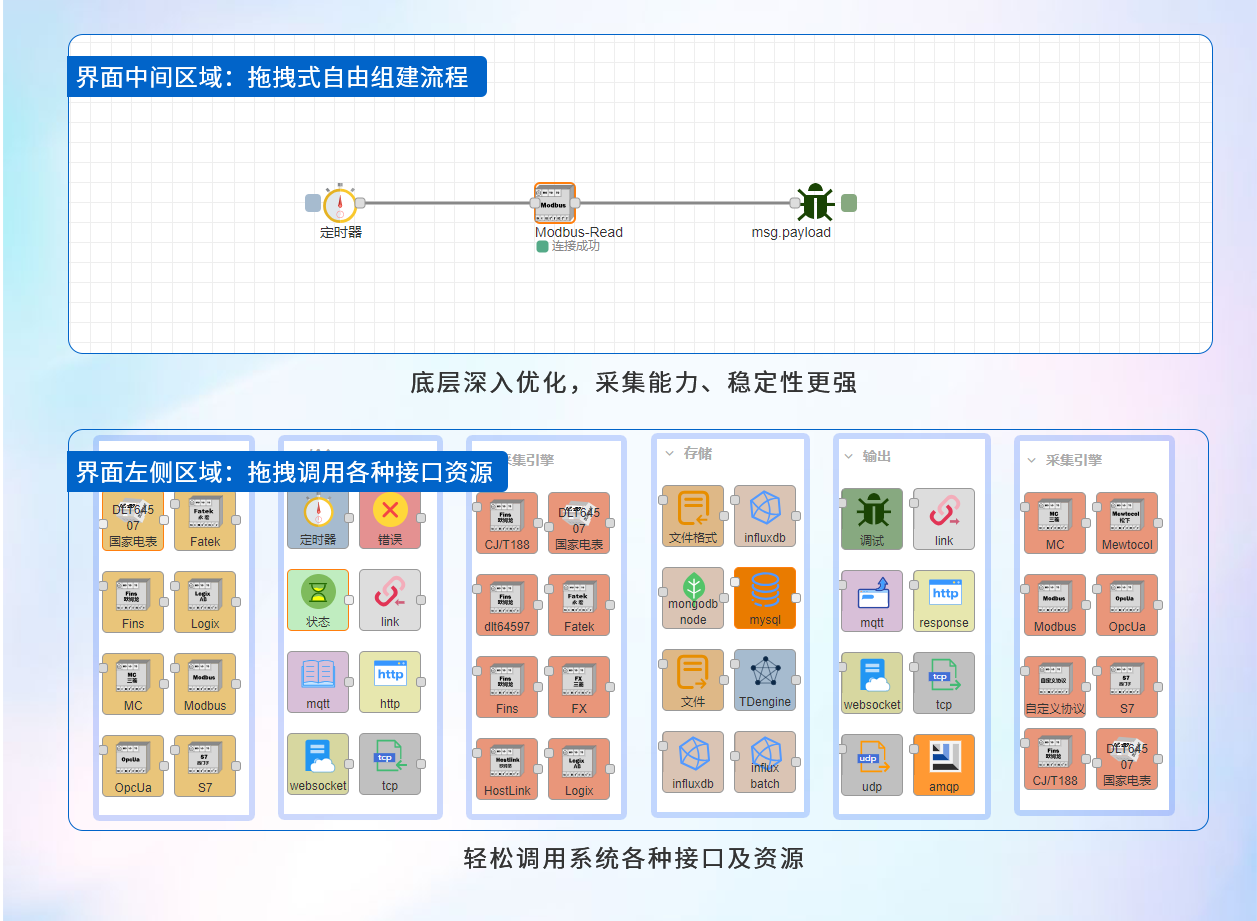Select the 文件 storage node
Screen dimensions: 1257x921
(693, 680)
